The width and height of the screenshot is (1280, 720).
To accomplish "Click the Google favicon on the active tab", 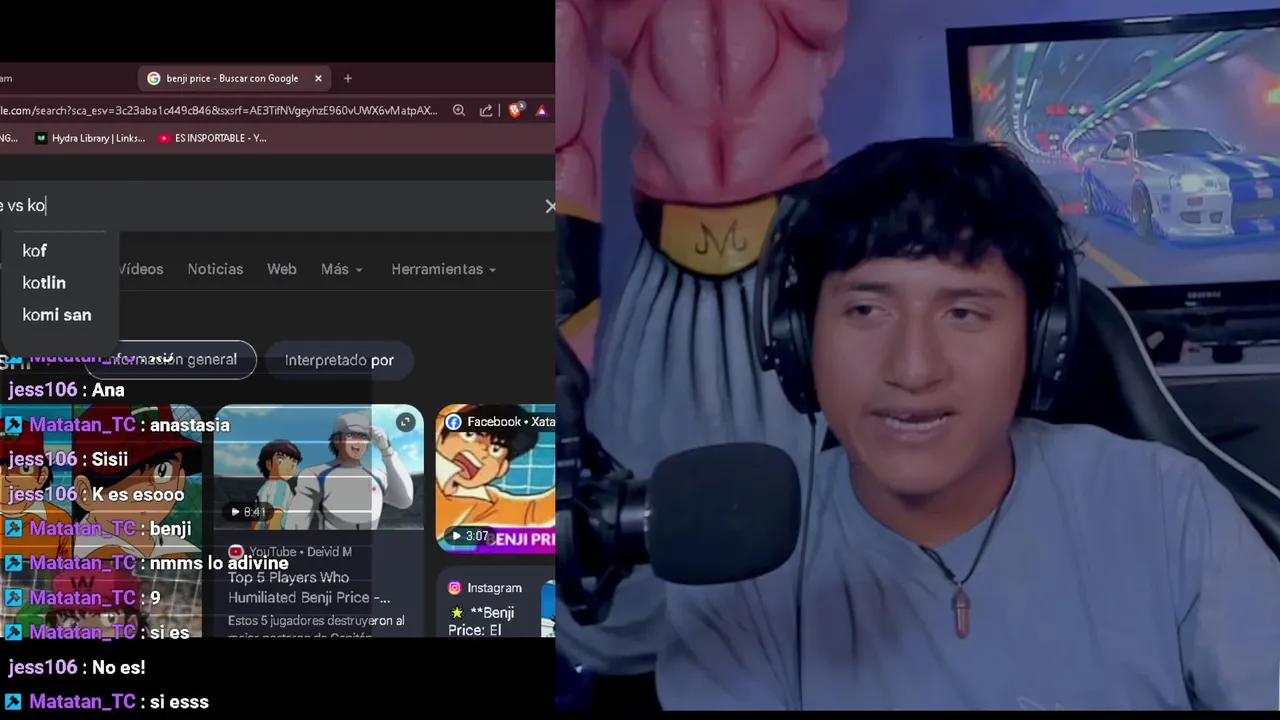I will (x=154, y=78).
